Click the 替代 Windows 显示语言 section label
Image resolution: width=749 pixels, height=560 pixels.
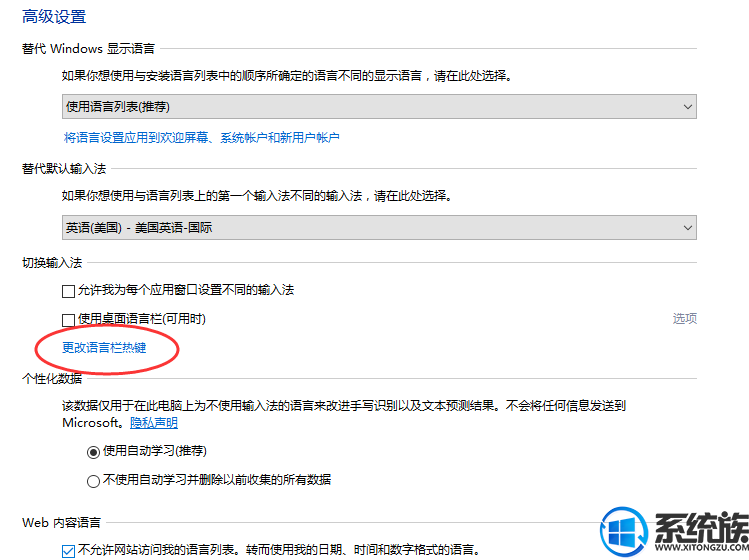[x=88, y=49]
